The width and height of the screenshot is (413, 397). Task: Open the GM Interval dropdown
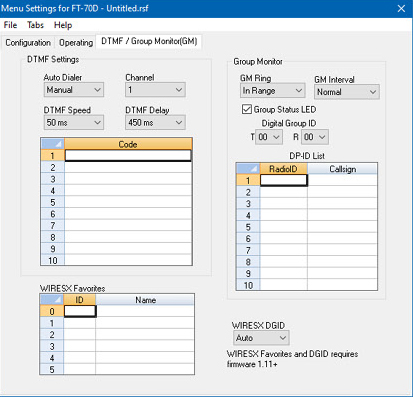[347, 92]
